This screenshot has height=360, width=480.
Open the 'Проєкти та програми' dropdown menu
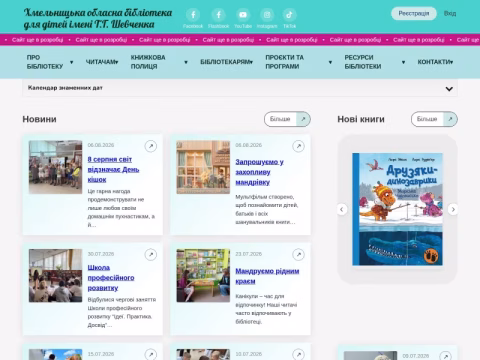point(299,62)
